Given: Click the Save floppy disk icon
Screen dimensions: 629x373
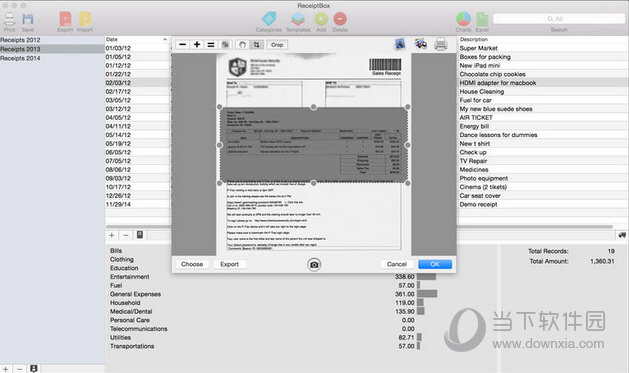Looking at the screenshot, I should coord(28,19).
